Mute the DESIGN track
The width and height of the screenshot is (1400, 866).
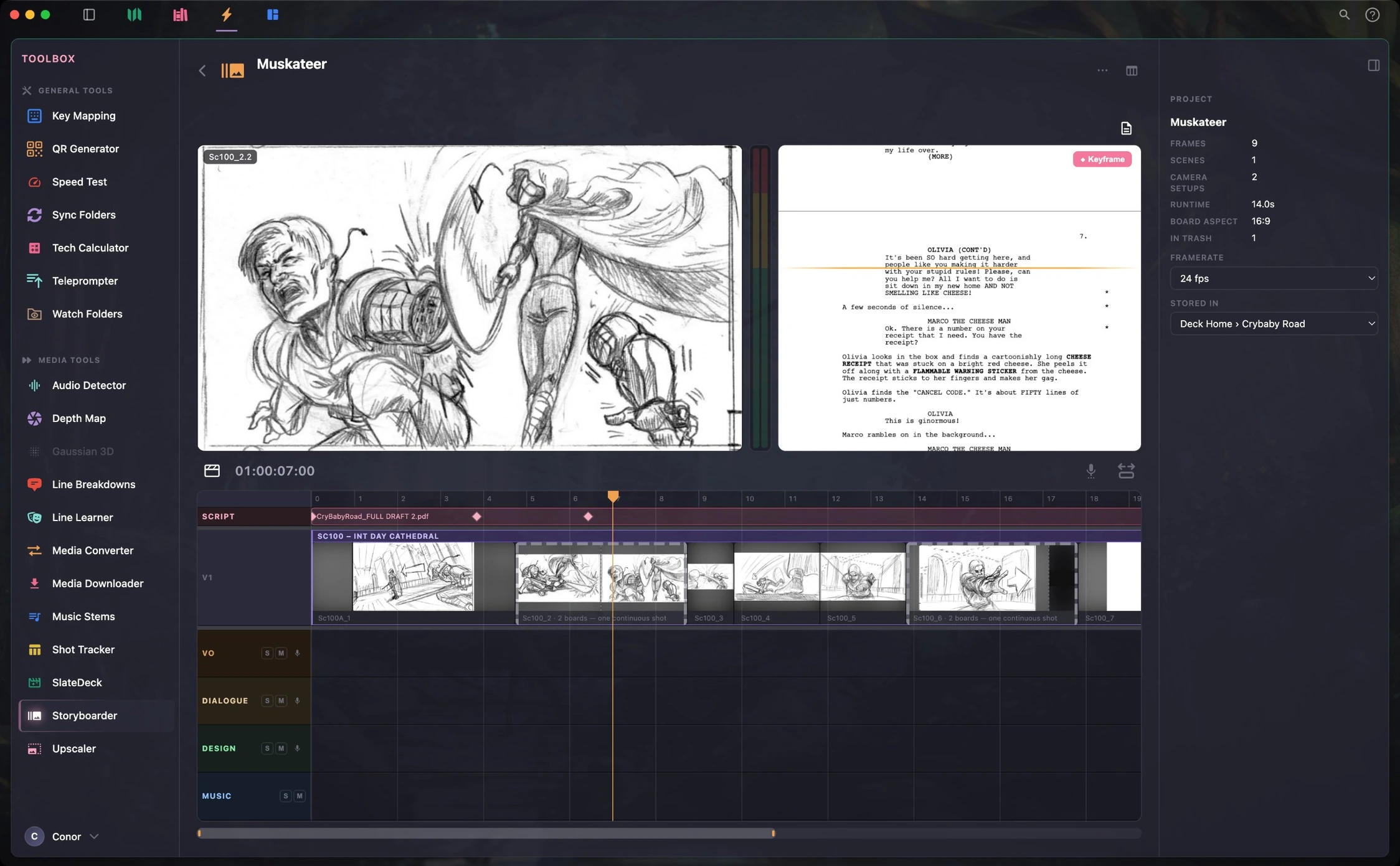point(281,748)
